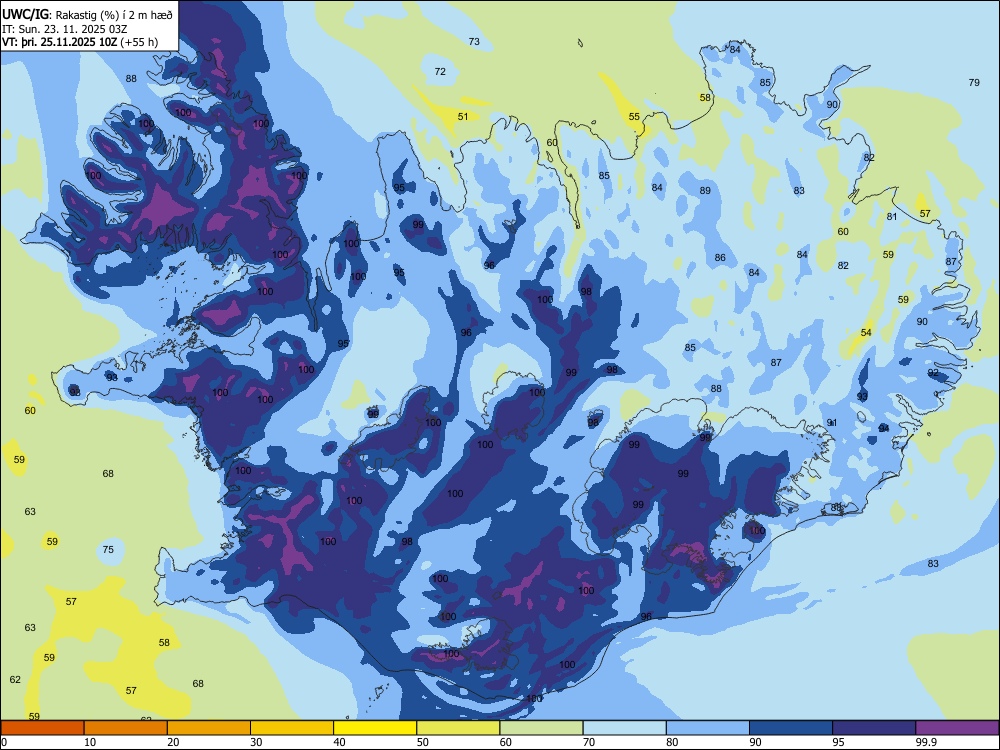Click the '99.9' legend tick label
Viewport: 1000px width, 750px height.
pyautogui.click(x=925, y=742)
